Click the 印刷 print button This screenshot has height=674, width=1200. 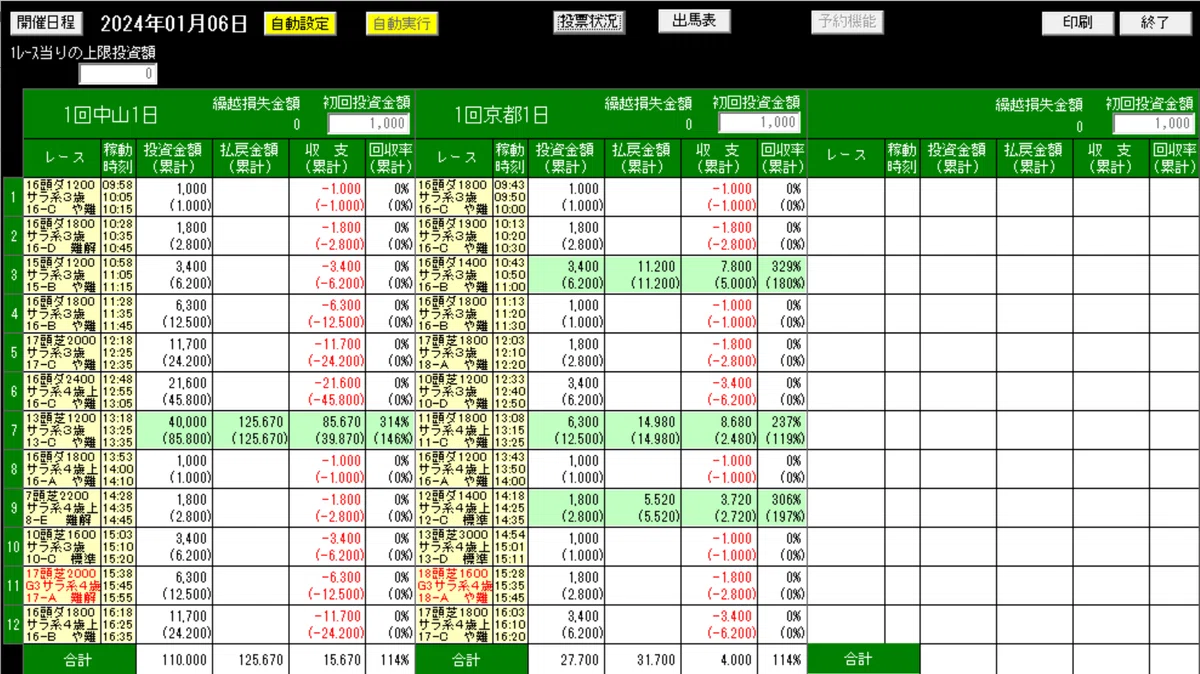(x=1077, y=22)
